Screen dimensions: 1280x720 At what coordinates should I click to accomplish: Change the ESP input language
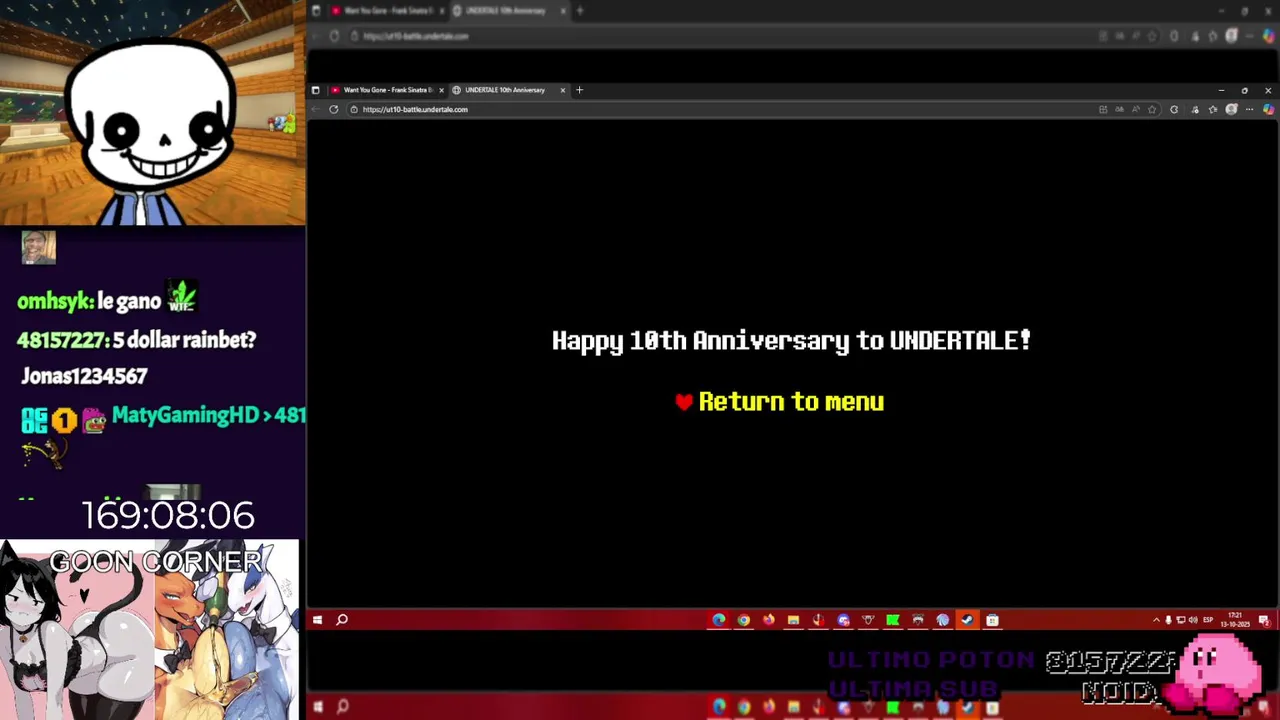pyautogui.click(x=1208, y=620)
